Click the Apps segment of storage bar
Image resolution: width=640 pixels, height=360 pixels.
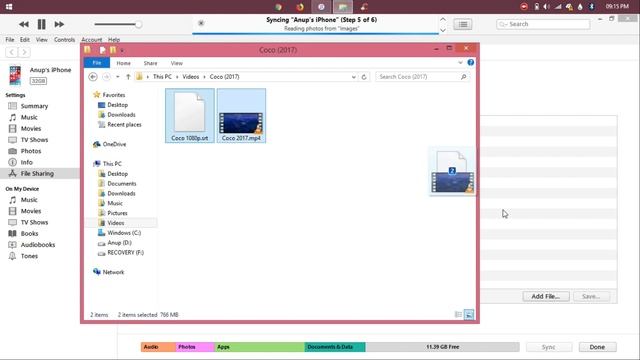[x=260, y=347]
